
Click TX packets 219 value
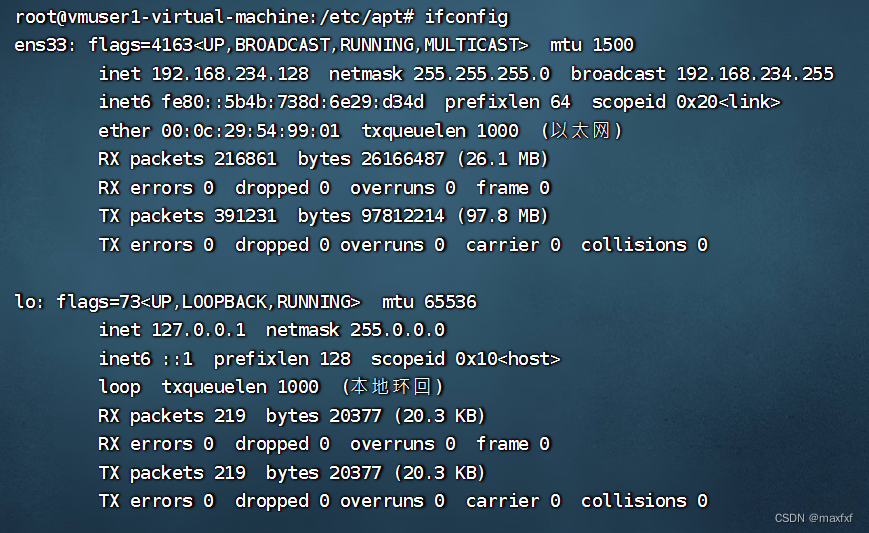click(230, 473)
